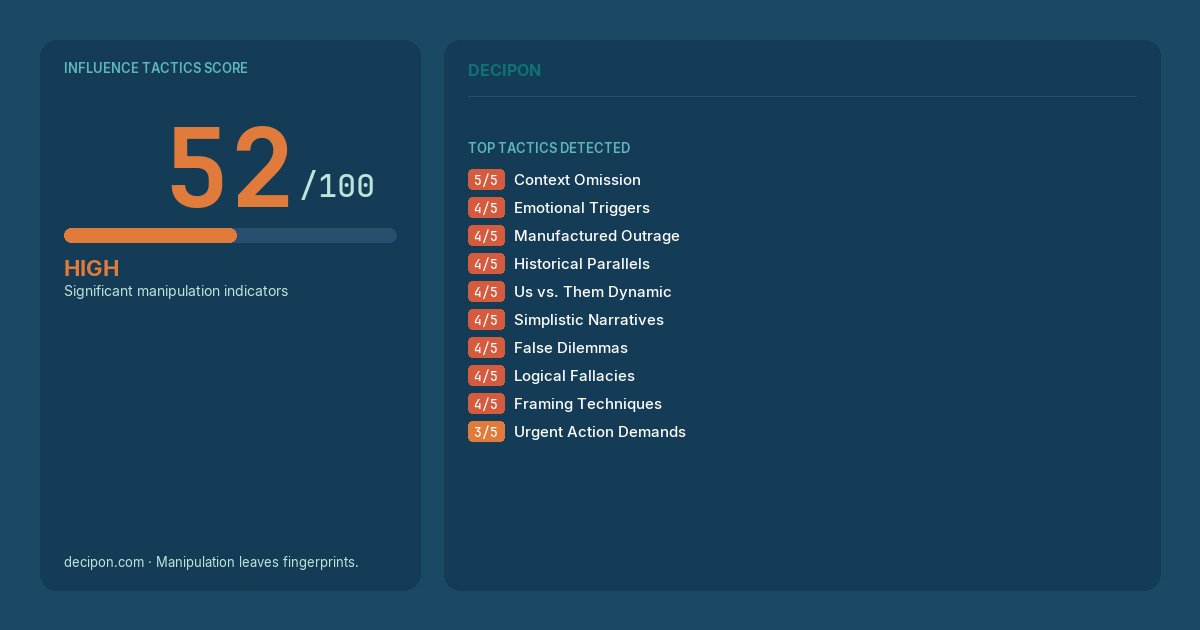Select the Context Omission tactic
This screenshot has width=1200, height=630.
tap(577, 180)
